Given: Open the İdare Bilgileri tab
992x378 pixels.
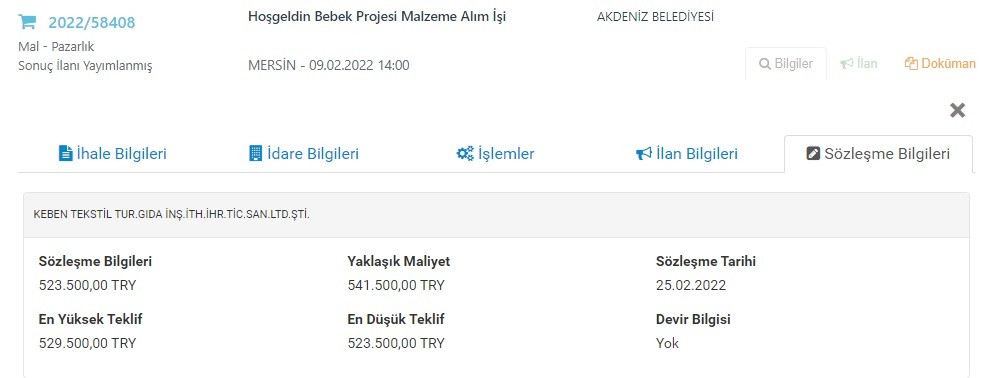Looking at the screenshot, I should tap(304, 154).
